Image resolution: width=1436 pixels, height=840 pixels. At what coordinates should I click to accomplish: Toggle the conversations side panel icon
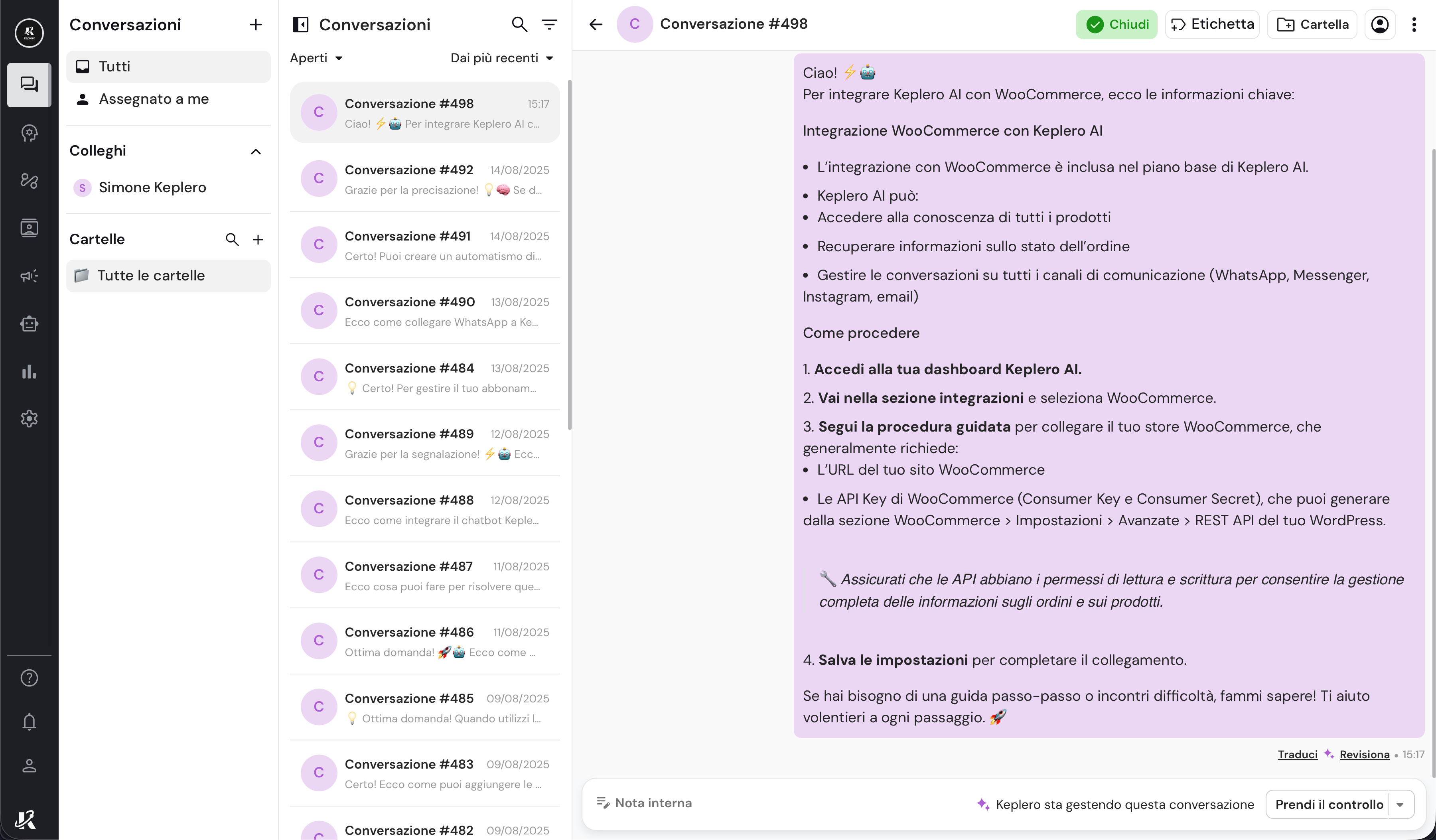click(300, 24)
